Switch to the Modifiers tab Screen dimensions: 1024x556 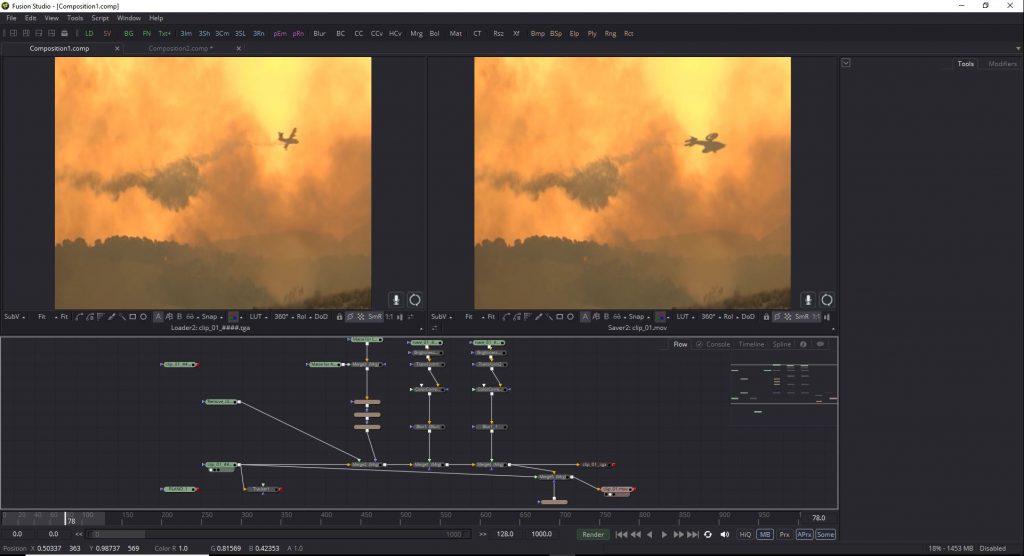(1002, 64)
